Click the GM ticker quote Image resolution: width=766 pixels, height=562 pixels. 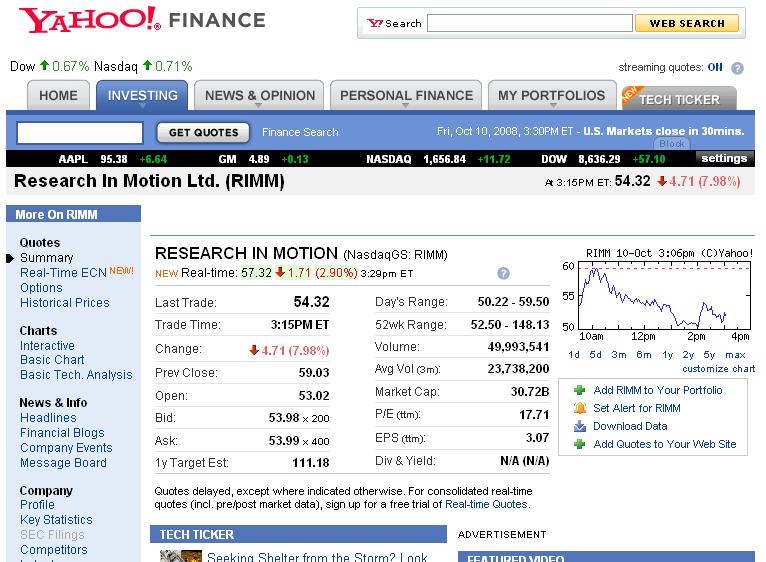(263, 159)
